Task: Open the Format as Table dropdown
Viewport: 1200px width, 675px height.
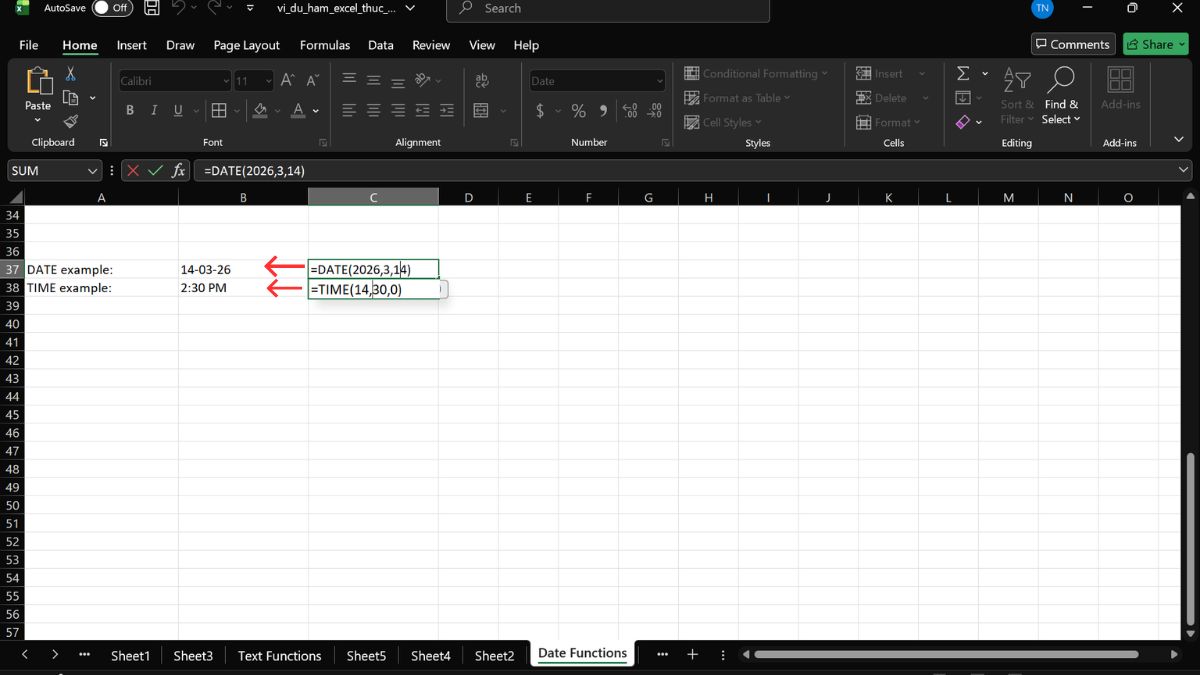Action: click(x=738, y=98)
